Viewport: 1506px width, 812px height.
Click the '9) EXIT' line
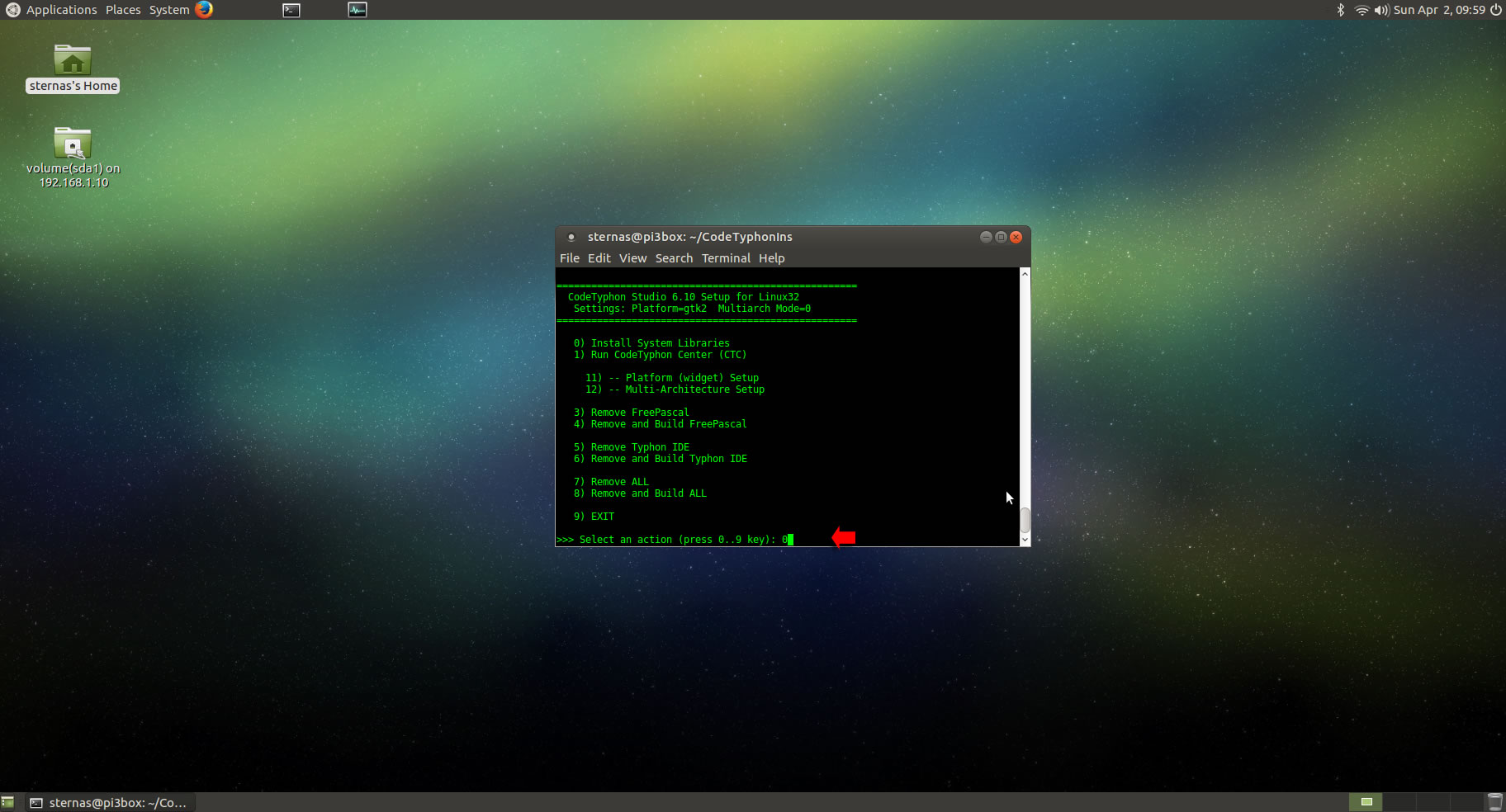coord(594,517)
